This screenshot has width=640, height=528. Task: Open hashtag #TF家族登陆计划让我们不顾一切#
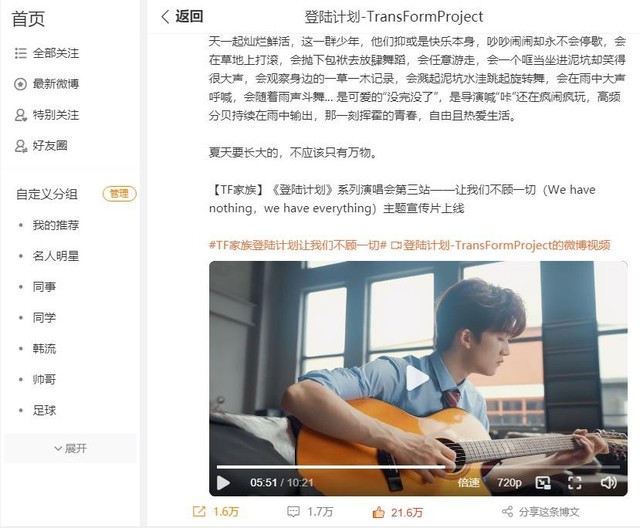point(298,245)
